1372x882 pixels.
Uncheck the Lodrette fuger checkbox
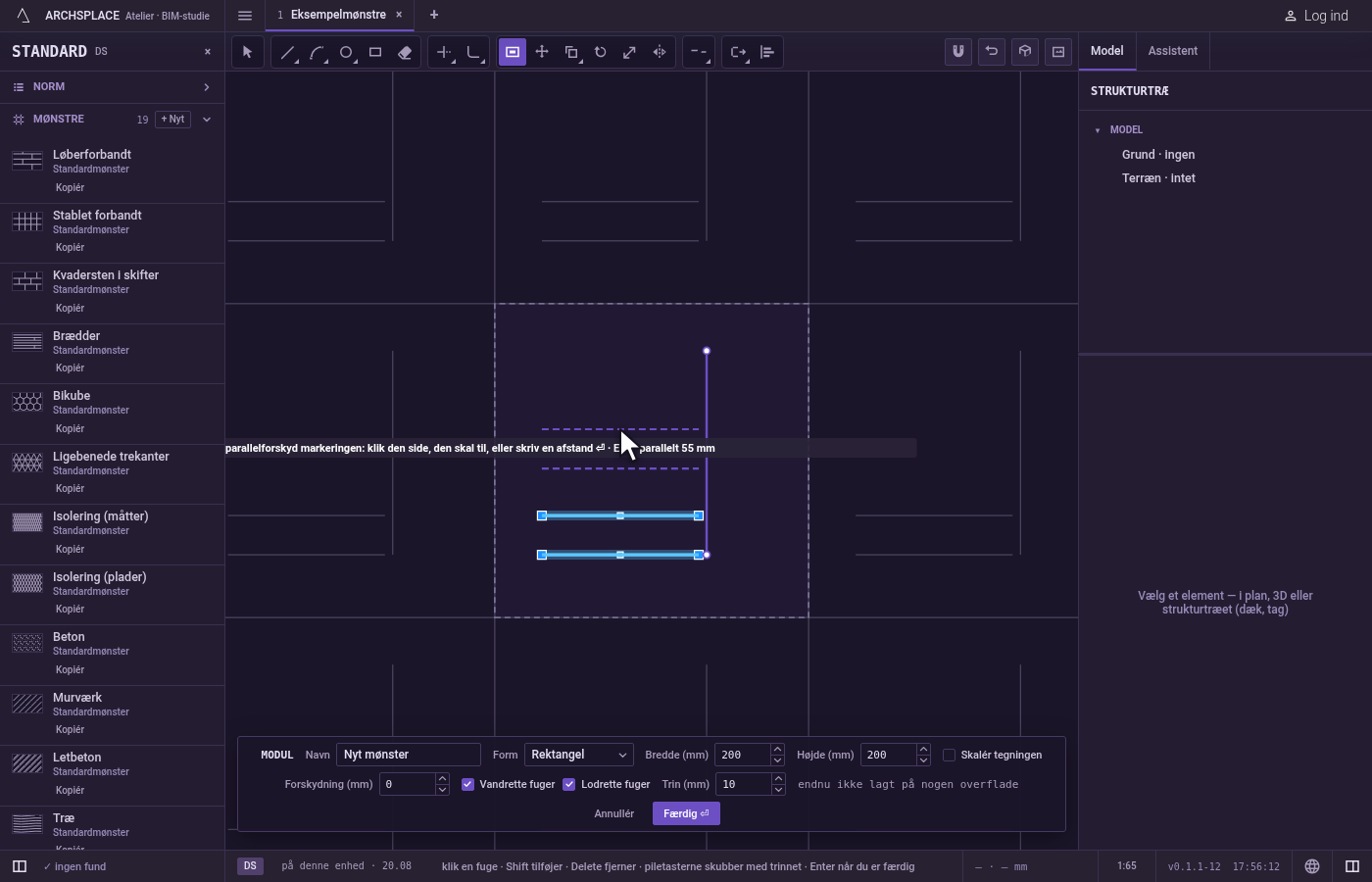[569, 784]
